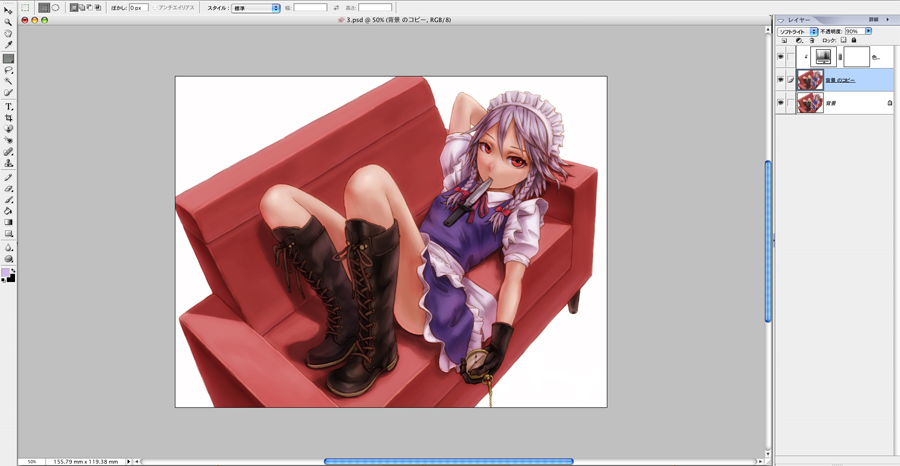Click the foreground color swatch
Viewport: 900px width, 466px height.
click(x=6, y=273)
